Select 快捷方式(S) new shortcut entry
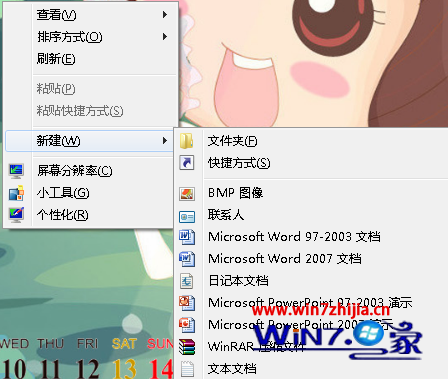The height and width of the screenshot is (379, 448). [x=239, y=163]
